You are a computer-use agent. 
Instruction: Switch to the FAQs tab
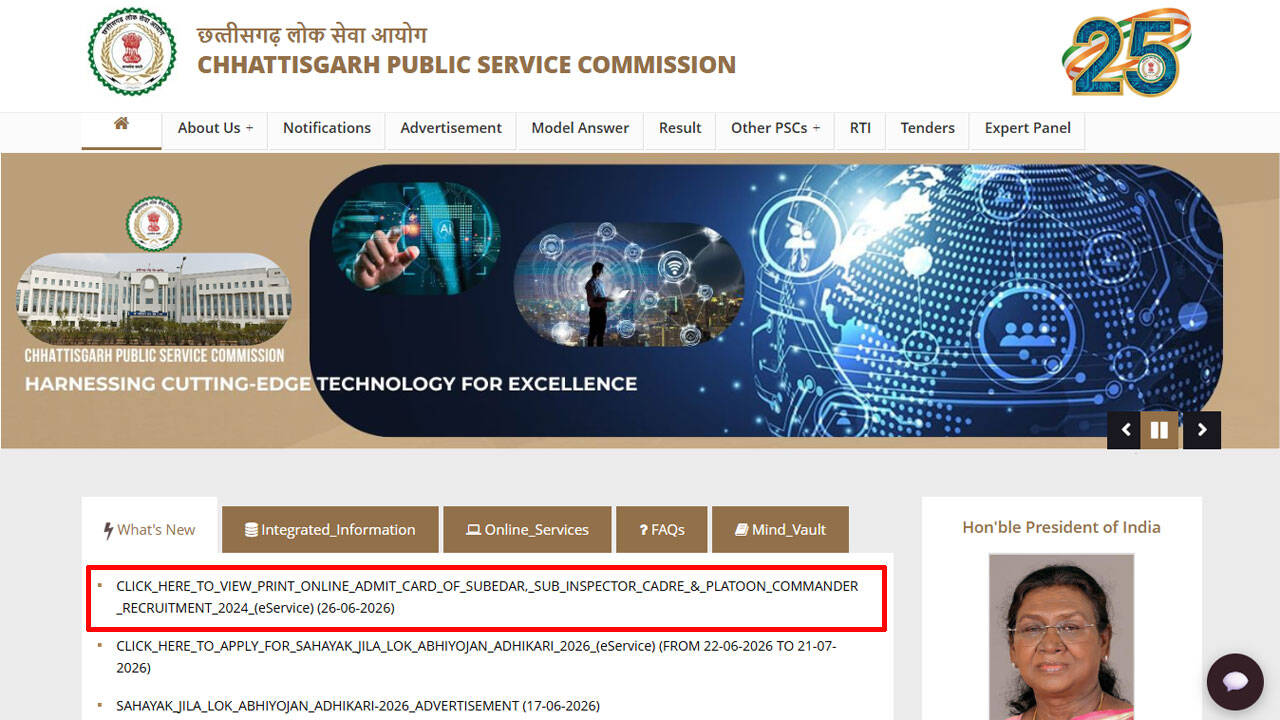coord(662,530)
